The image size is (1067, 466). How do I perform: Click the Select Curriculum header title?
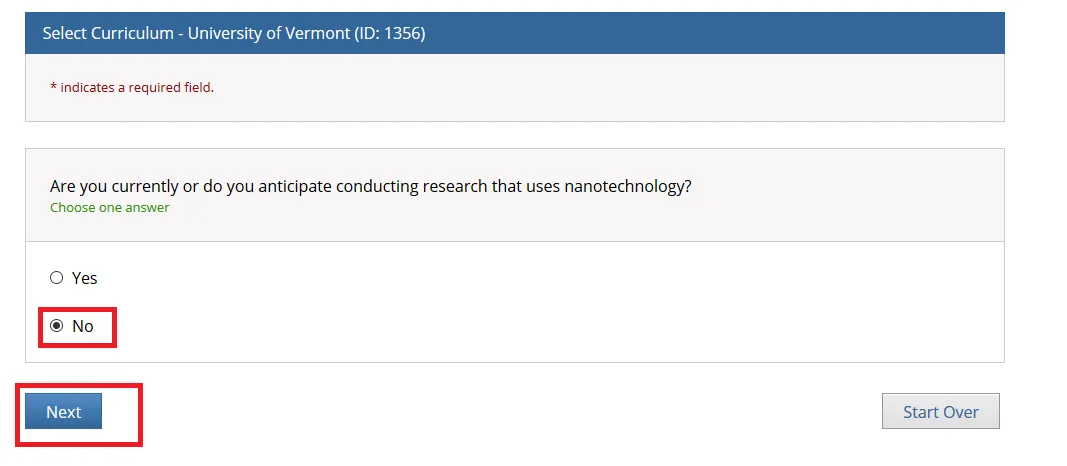click(x=233, y=34)
